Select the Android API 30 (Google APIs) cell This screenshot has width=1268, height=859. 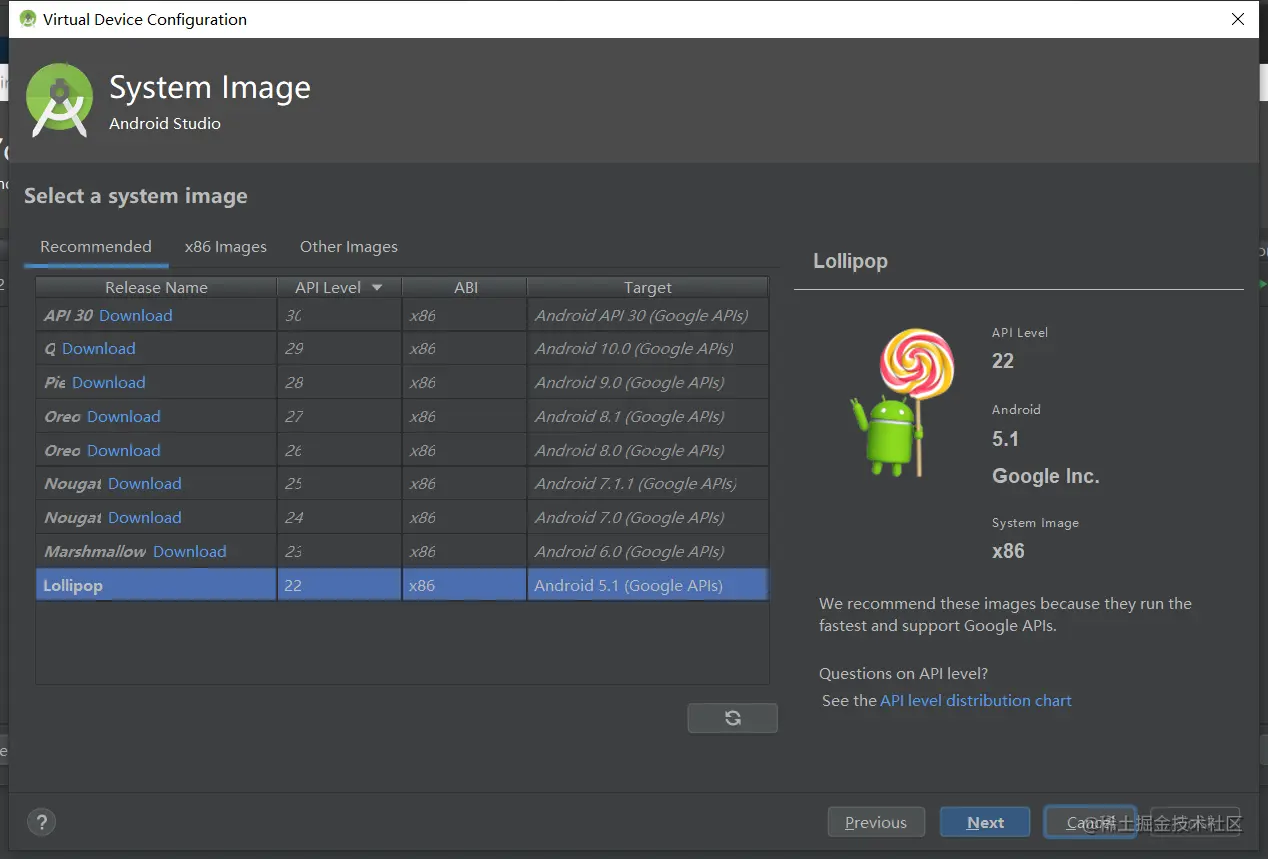(648, 315)
